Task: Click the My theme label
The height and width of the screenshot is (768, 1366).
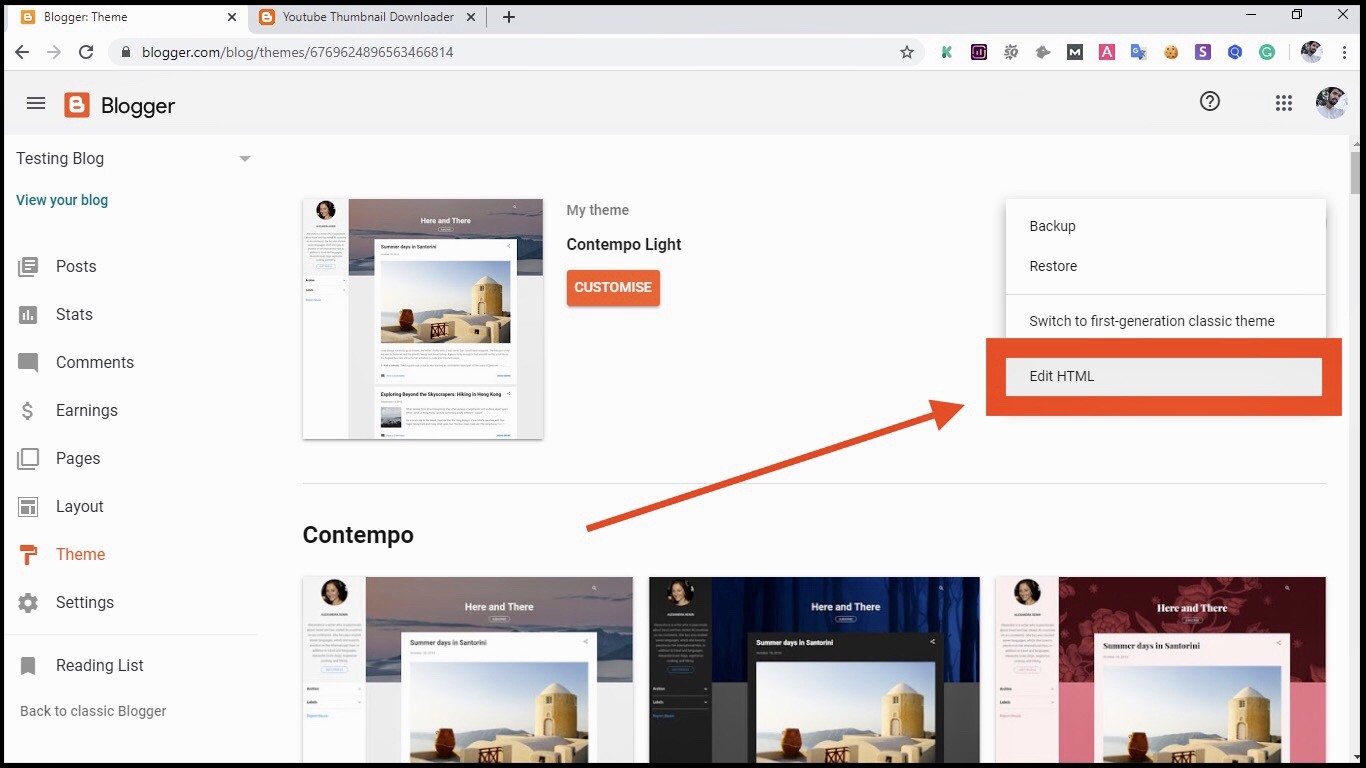Action: pos(598,210)
